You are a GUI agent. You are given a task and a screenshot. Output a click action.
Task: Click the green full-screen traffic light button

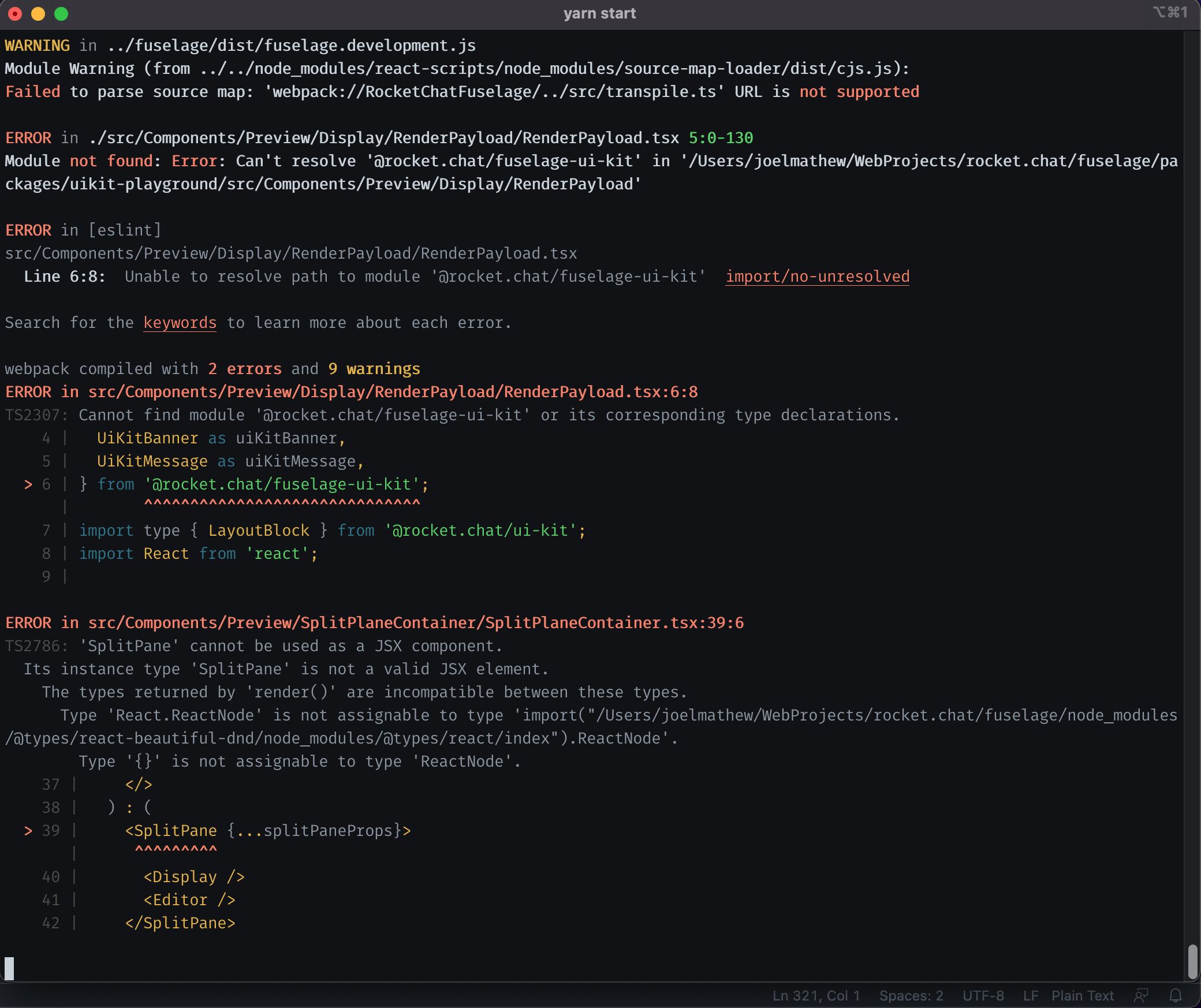click(61, 14)
